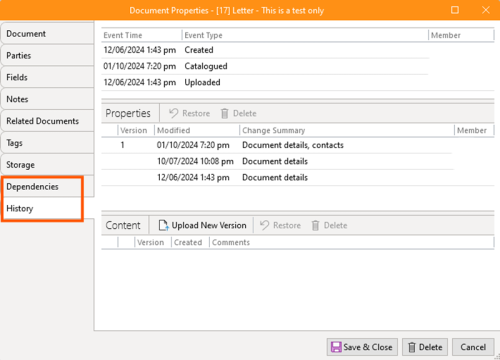Click Member header in Properties table
The width and height of the screenshot is (500, 360).
[474, 130]
